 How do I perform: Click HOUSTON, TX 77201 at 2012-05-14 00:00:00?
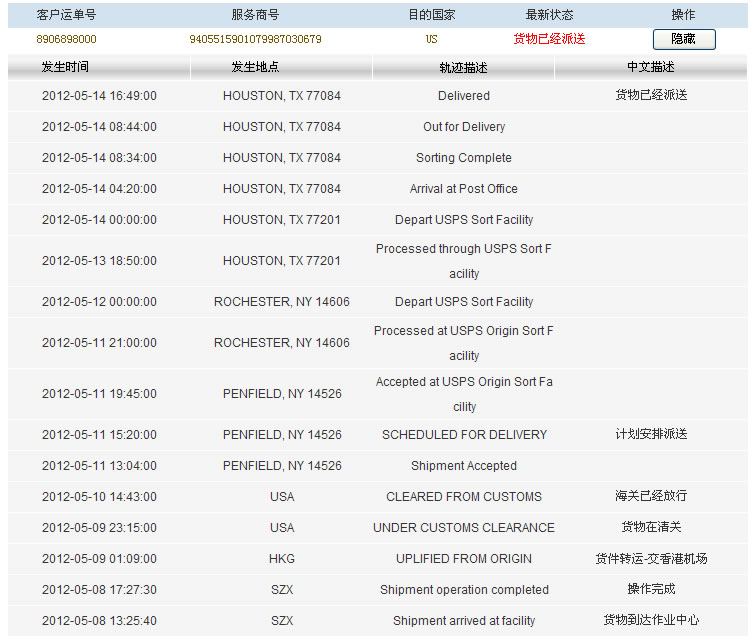click(x=282, y=220)
